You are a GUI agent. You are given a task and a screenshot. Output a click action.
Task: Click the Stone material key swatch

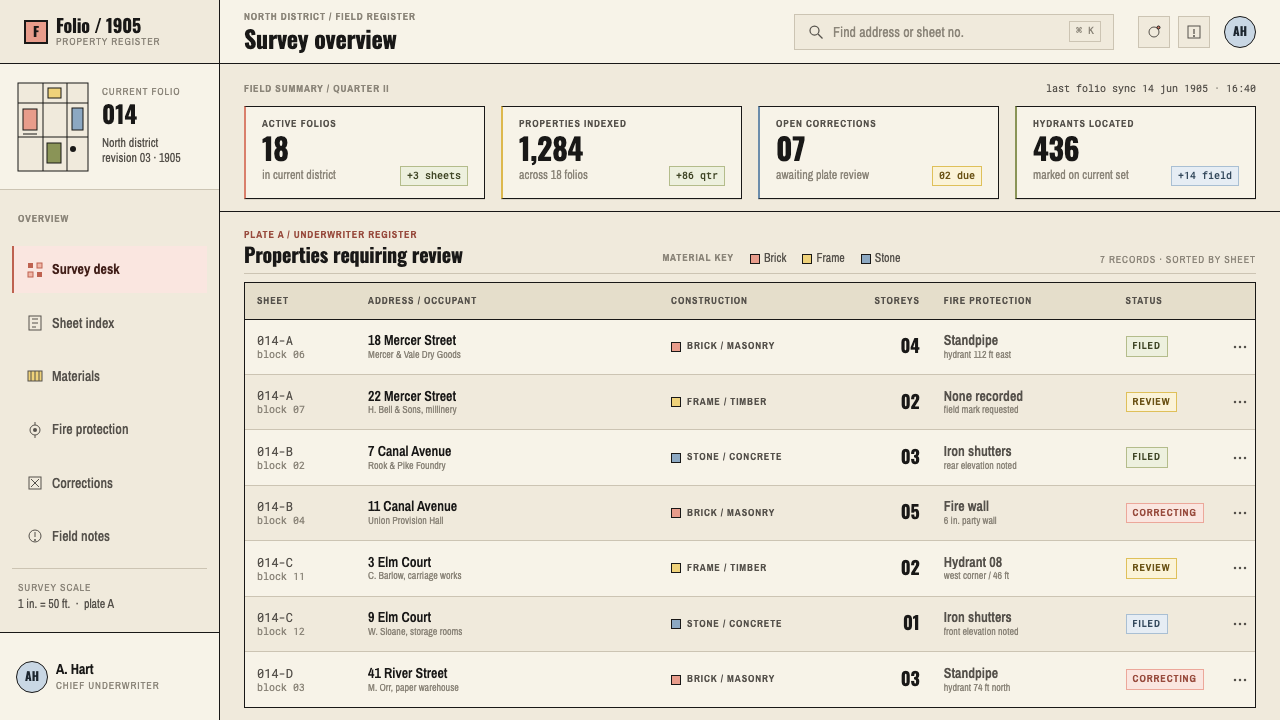click(x=866, y=259)
